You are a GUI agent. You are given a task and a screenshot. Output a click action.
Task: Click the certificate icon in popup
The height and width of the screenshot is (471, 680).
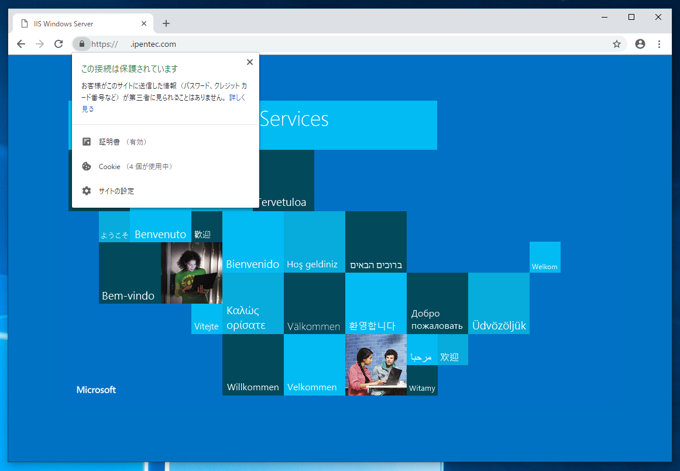[87, 141]
